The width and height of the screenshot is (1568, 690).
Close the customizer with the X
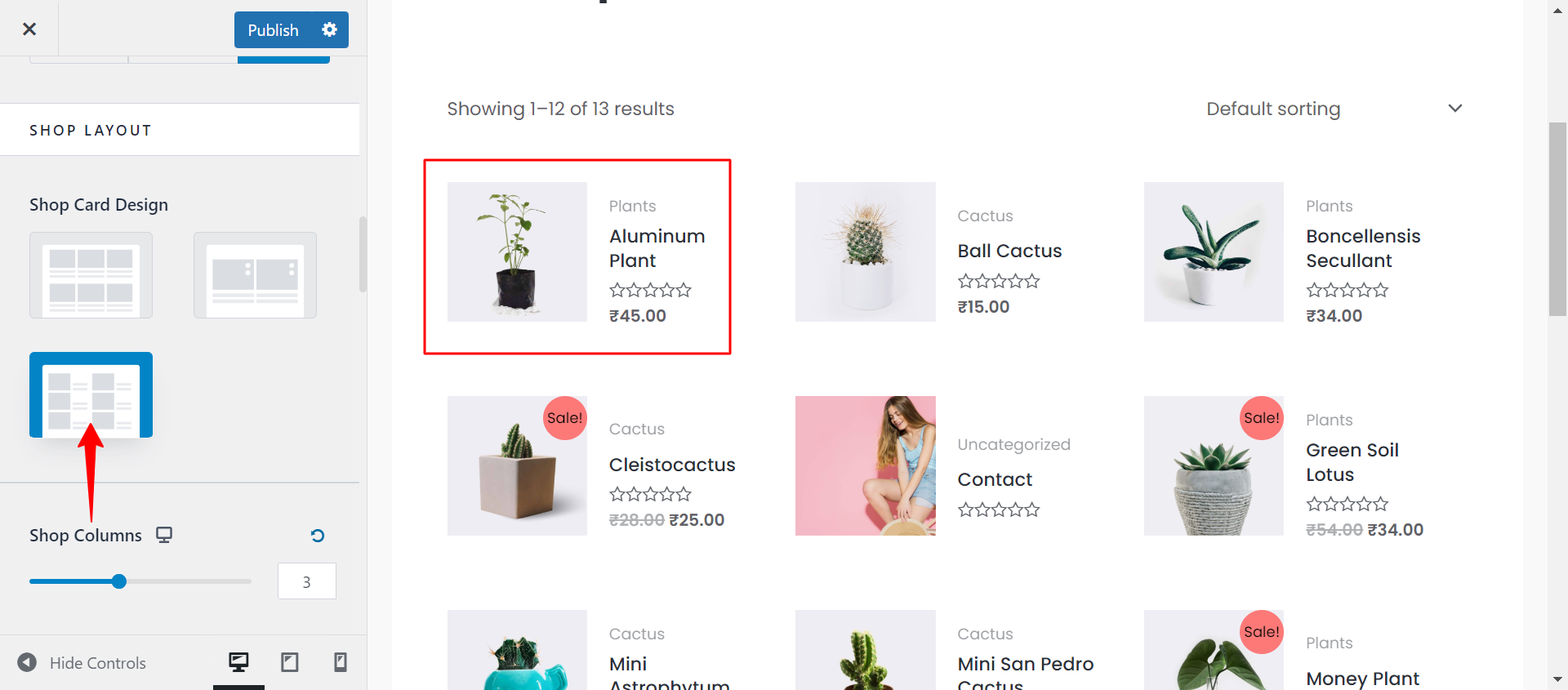pyautogui.click(x=29, y=29)
